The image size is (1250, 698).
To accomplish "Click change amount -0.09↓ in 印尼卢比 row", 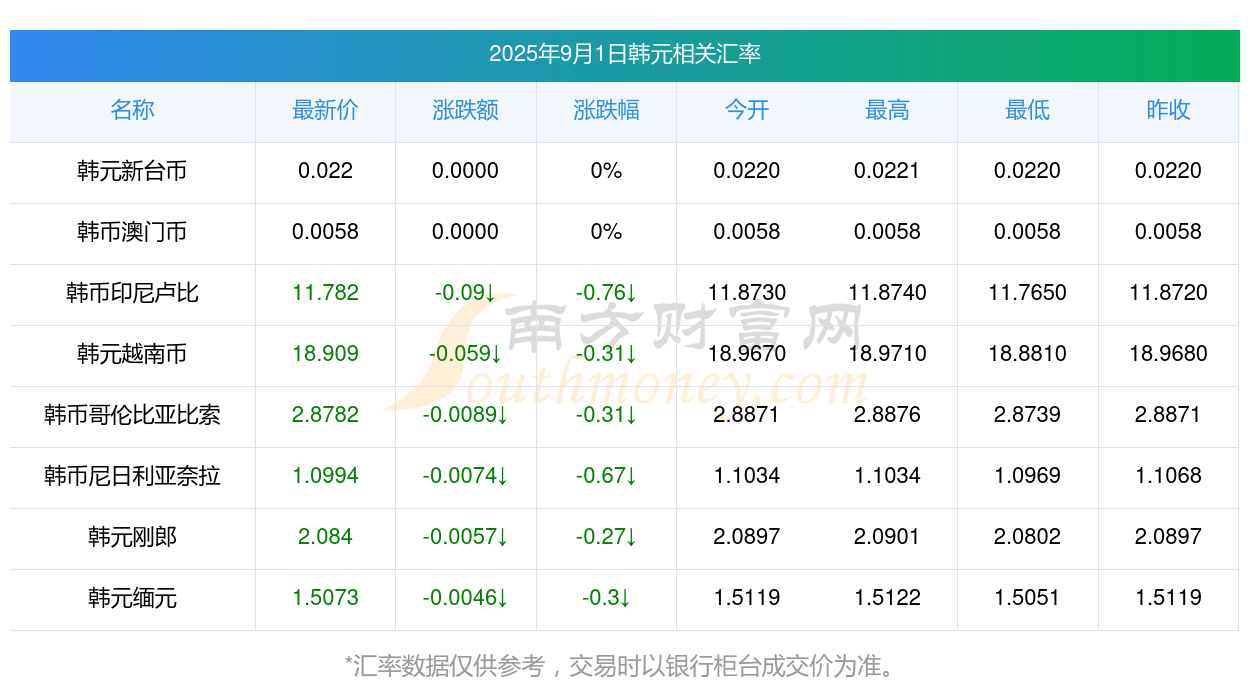I will pos(466,293).
